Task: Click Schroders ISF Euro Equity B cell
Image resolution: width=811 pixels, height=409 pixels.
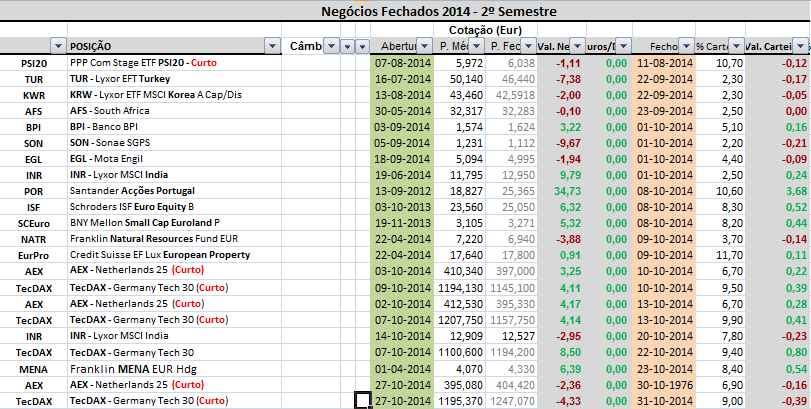Action: click(x=174, y=207)
